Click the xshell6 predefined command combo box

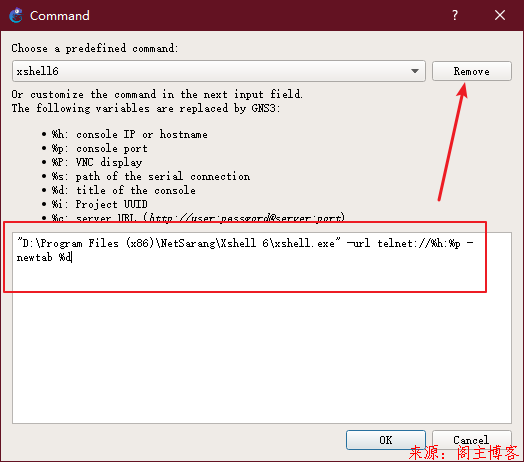[219, 71]
